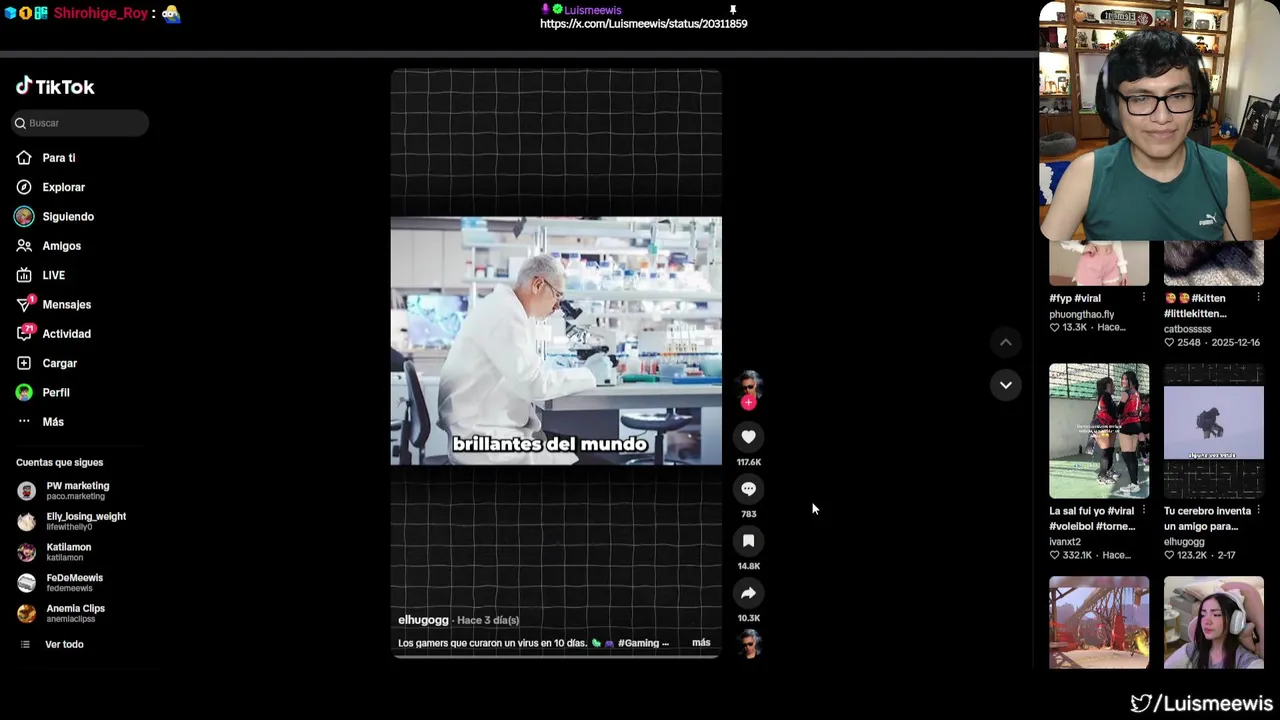Open the Amigos section
Image resolution: width=1280 pixels, height=720 pixels.
point(62,246)
